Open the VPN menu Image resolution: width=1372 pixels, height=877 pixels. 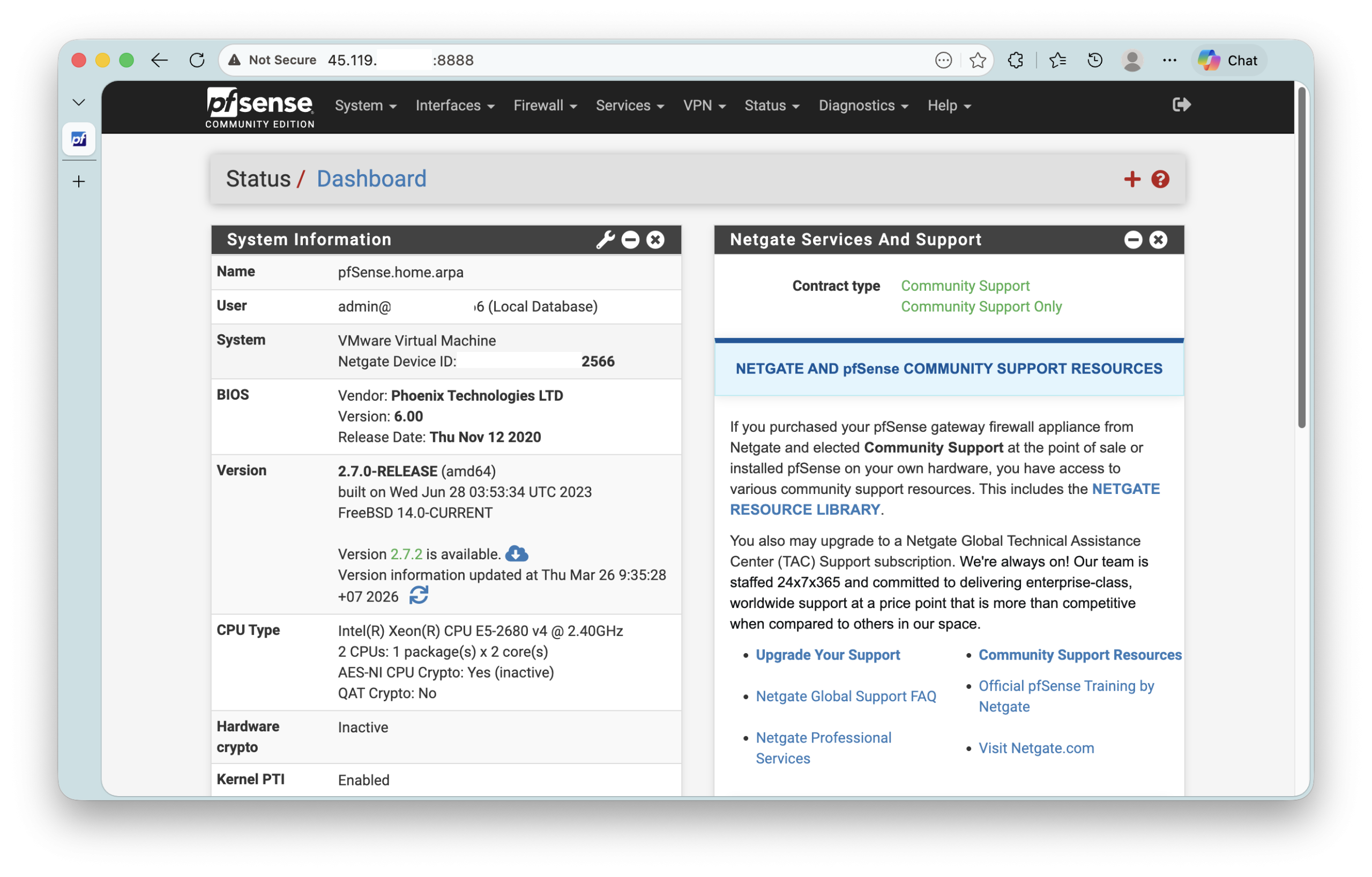[x=704, y=106]
